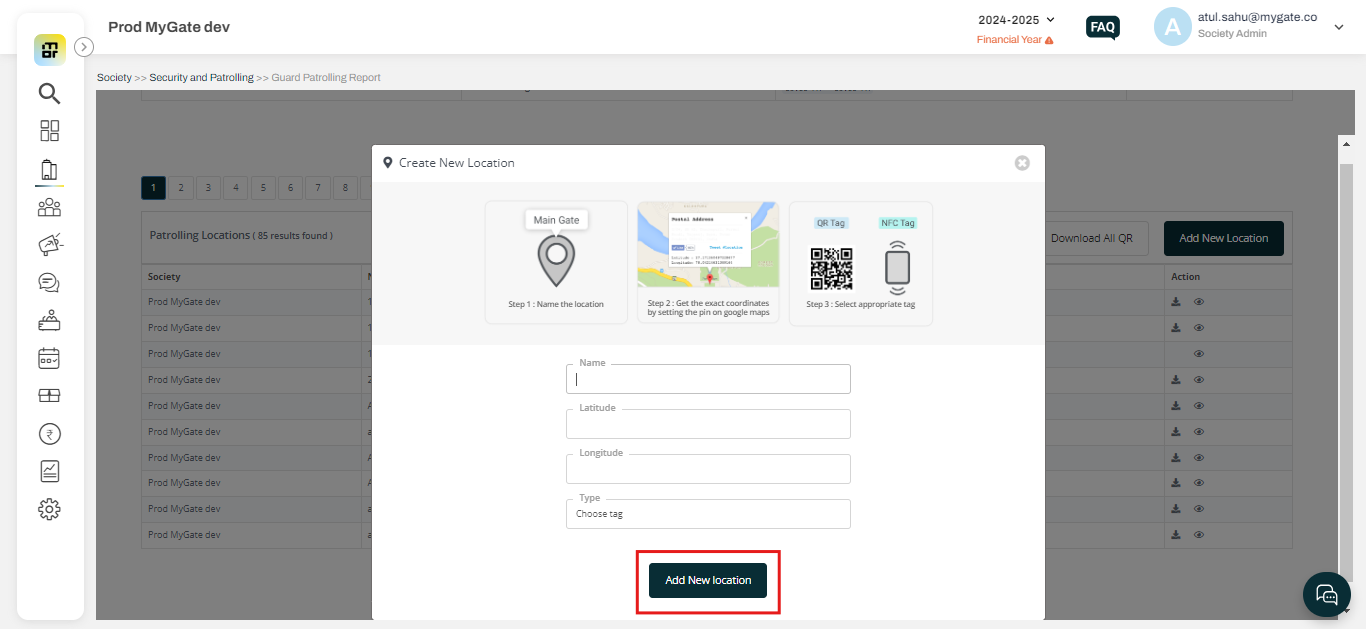Click the Download All QR button

(1092, 238)
